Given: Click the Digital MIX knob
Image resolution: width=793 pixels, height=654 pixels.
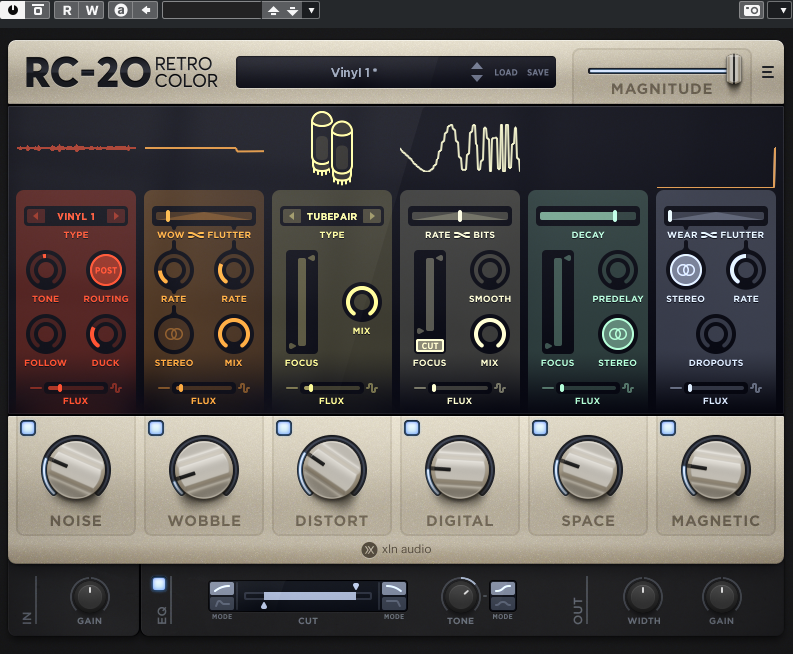Looking at the screenshot, I should coord(490,334).
